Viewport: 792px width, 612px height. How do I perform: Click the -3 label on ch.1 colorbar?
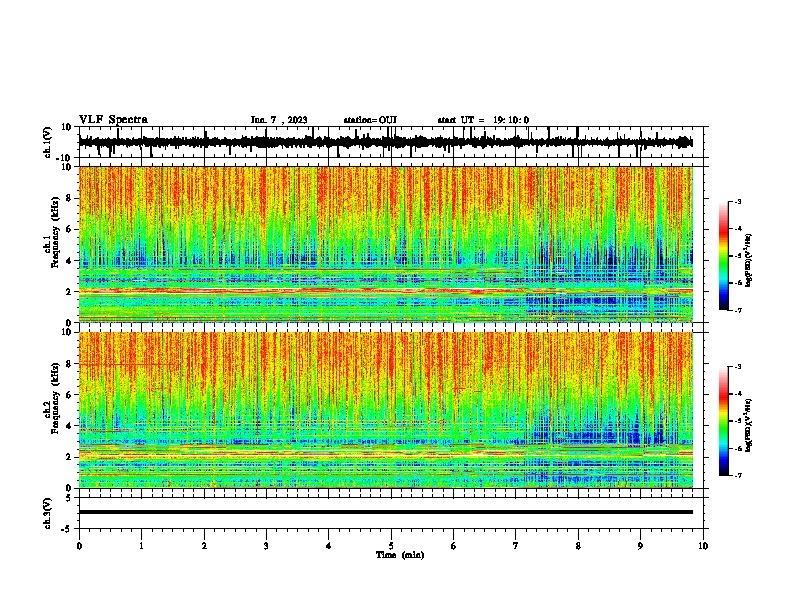tap(737, 201)
